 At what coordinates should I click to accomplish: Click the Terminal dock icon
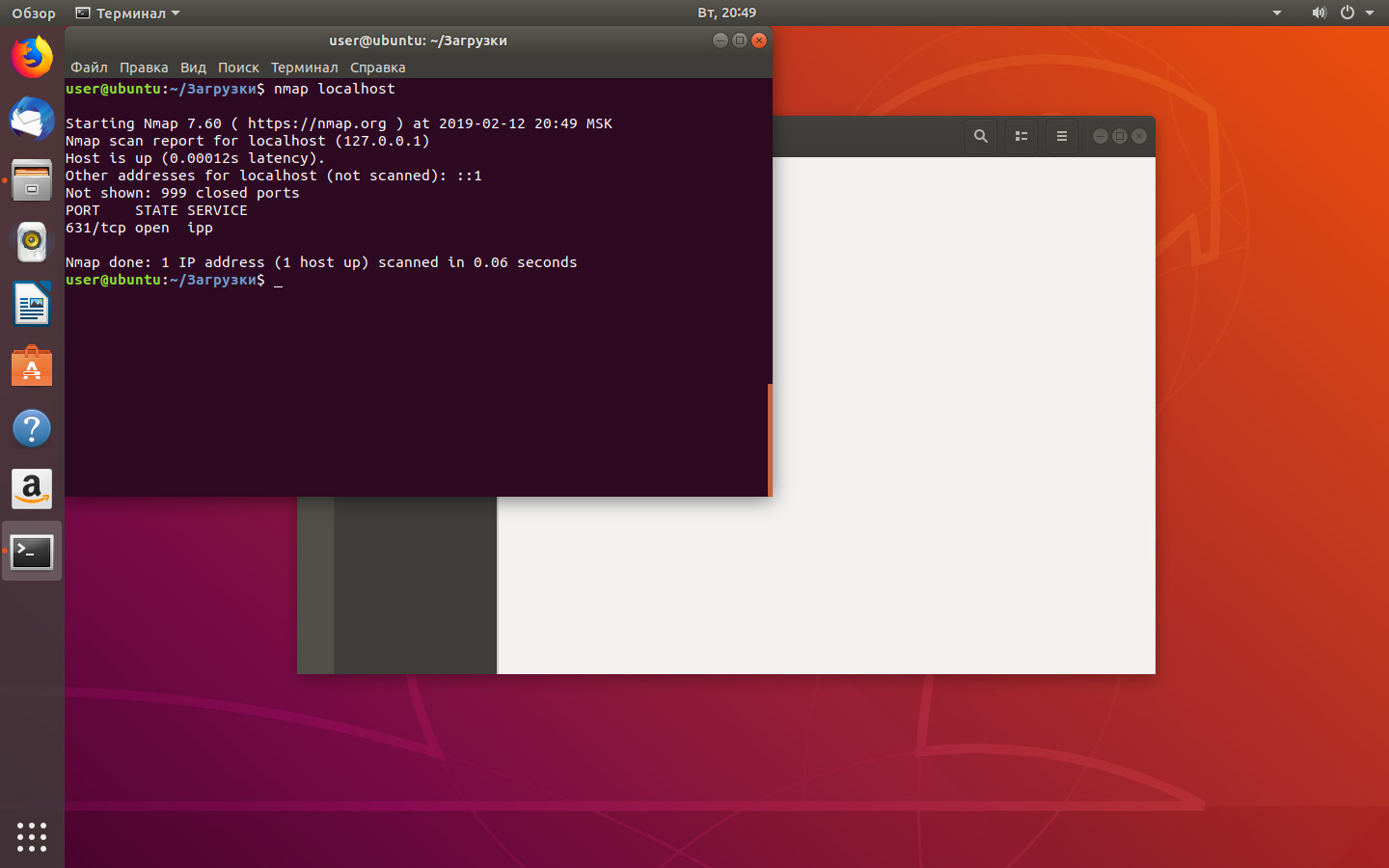click(32, 552)
